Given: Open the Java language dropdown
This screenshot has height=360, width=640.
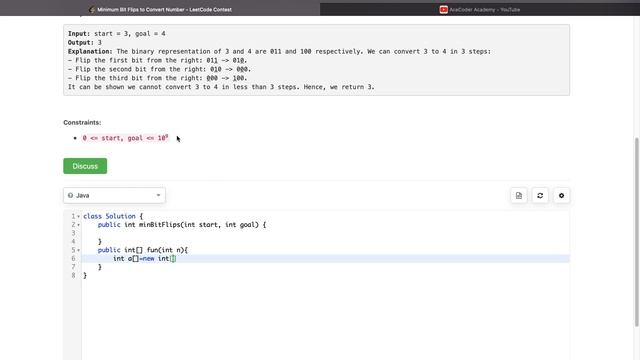Looking at the screenshot, I should coord(114,196).
